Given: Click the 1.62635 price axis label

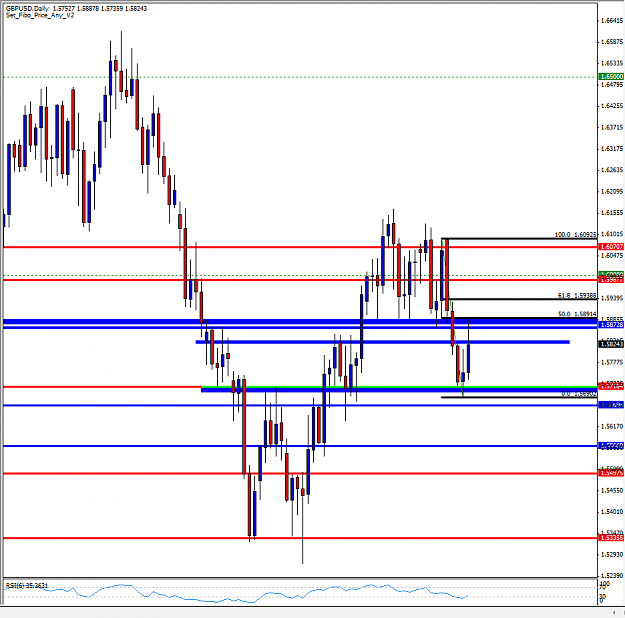Looking at the screenshot, I should 612,170.
